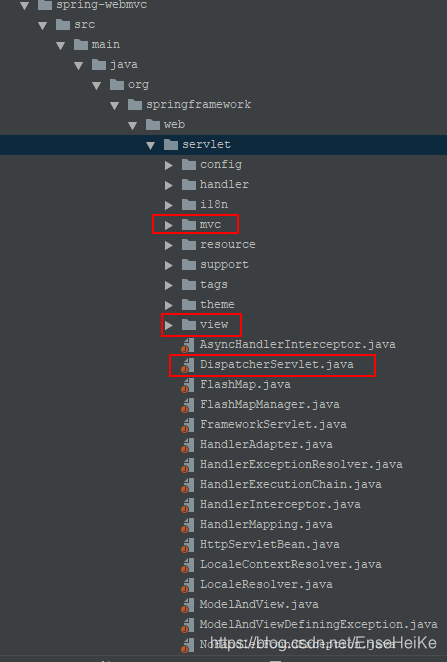Collapse the java folder arrow
This screenshot has width=447, height=662.
79,65
